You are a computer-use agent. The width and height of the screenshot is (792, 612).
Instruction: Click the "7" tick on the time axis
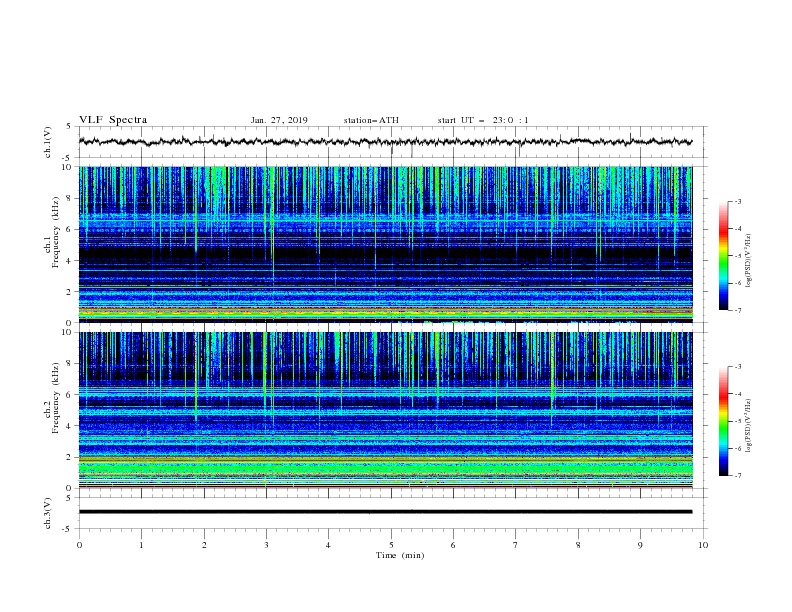tap(516, 545)
